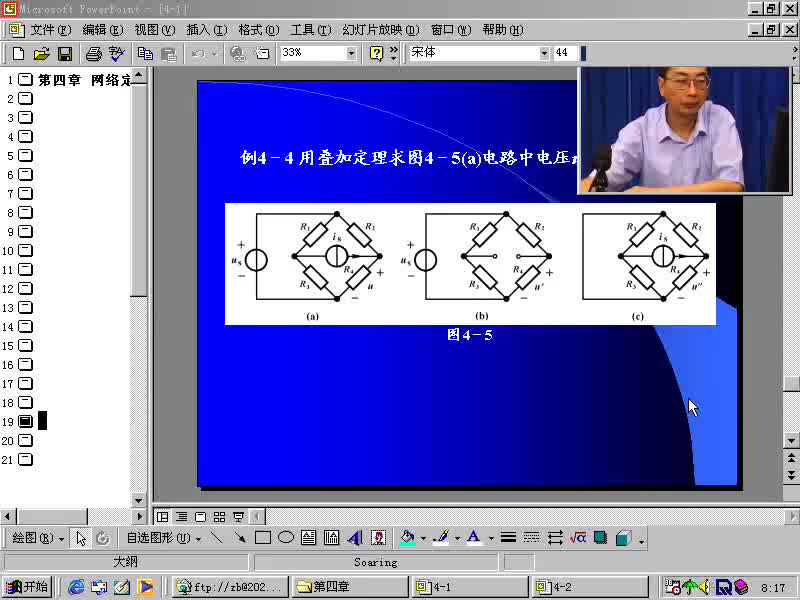Image resolution: width=800 pixels, height=600 pixels.
Task: Click the 3-D style cube icon
Action: [623, 537]
